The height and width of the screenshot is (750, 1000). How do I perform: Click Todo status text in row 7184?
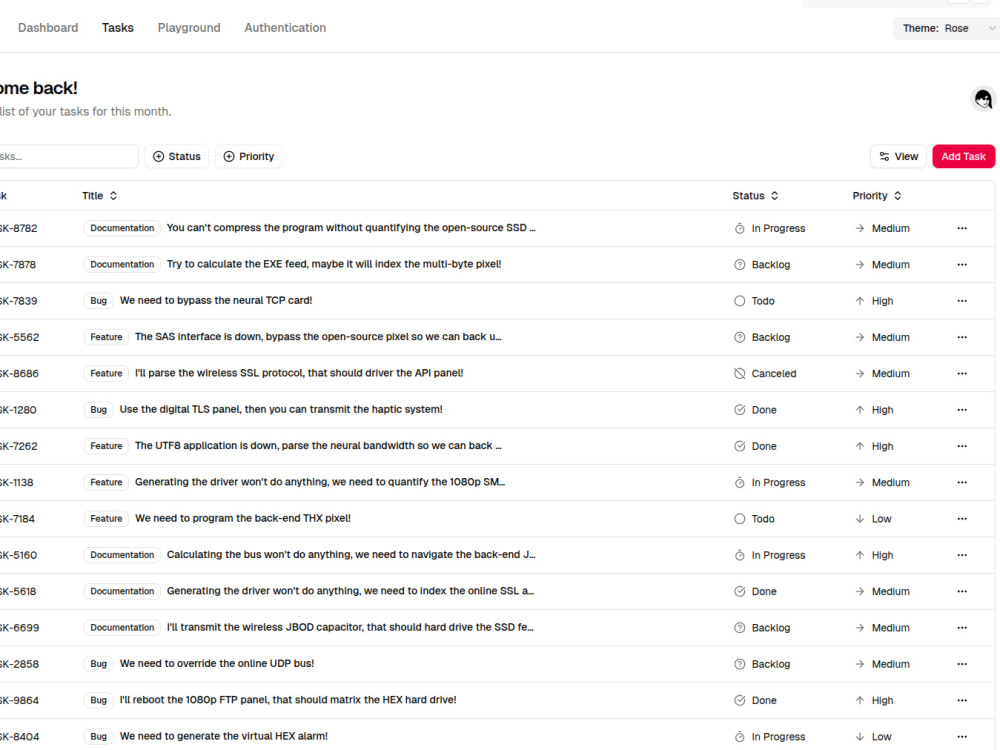point(763,519)
